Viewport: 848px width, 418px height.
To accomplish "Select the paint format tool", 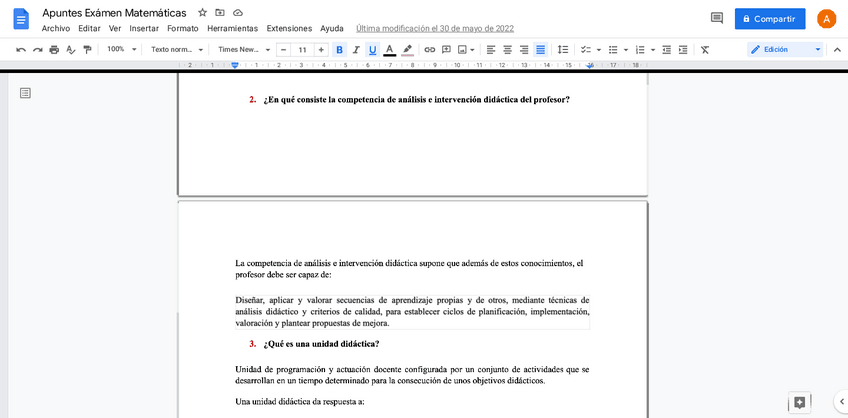I will tap(87, 49).
